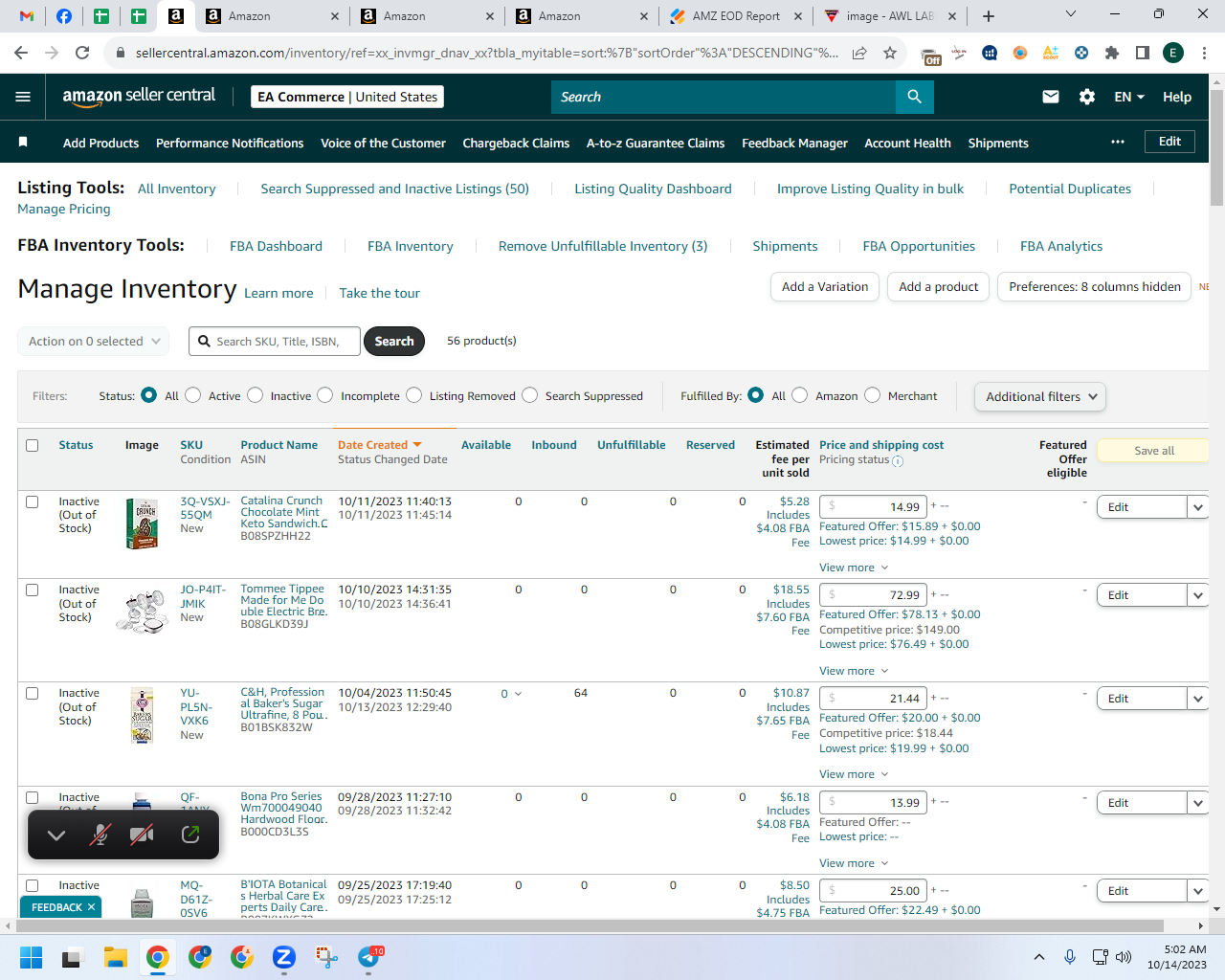Open the Action on 0 selected dropdown
This screenshot has height=980, width=1225.
94,341
